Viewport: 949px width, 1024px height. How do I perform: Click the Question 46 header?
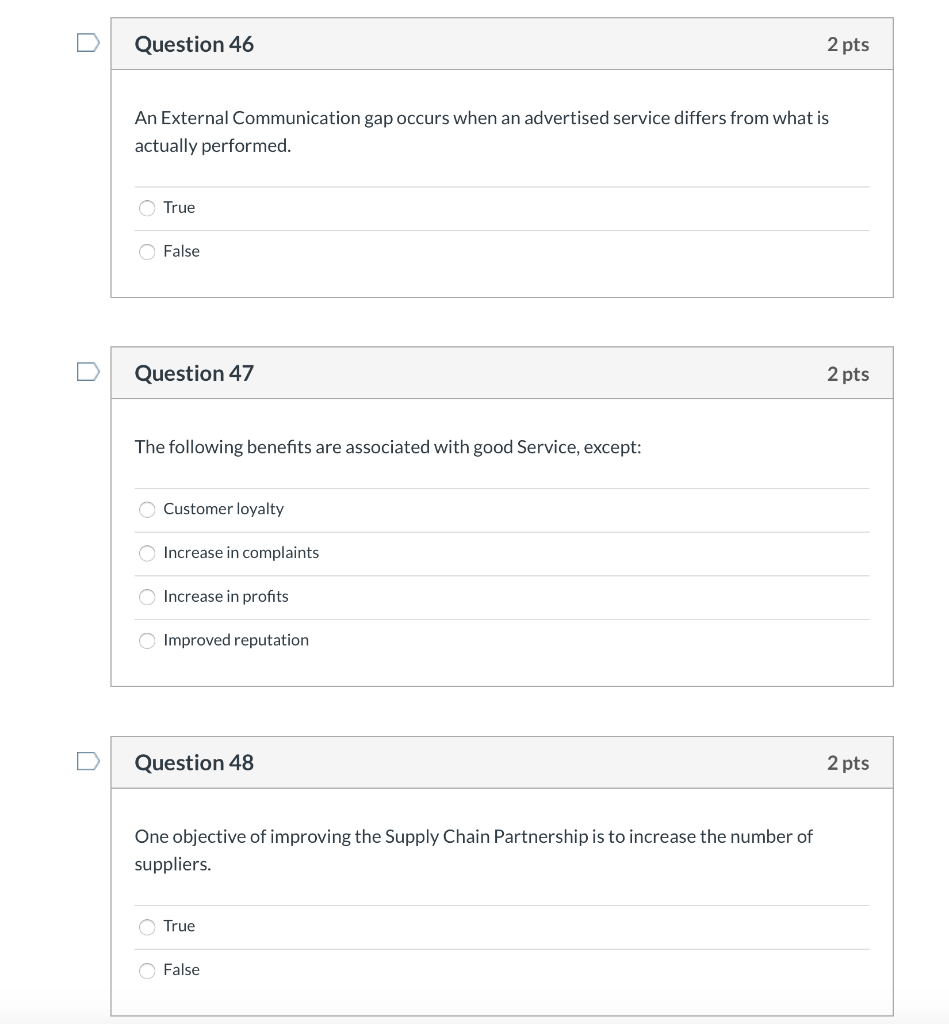[x=194, y=44]
